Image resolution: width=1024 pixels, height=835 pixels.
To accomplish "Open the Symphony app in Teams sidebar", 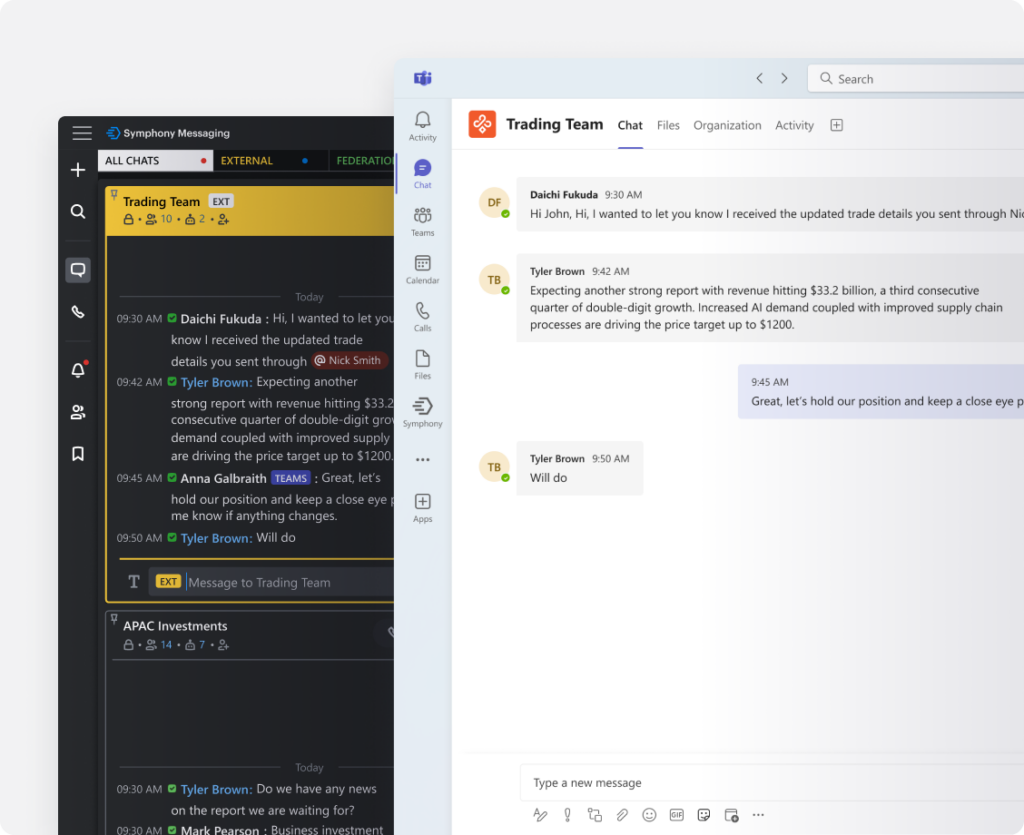I will [422, 410].
